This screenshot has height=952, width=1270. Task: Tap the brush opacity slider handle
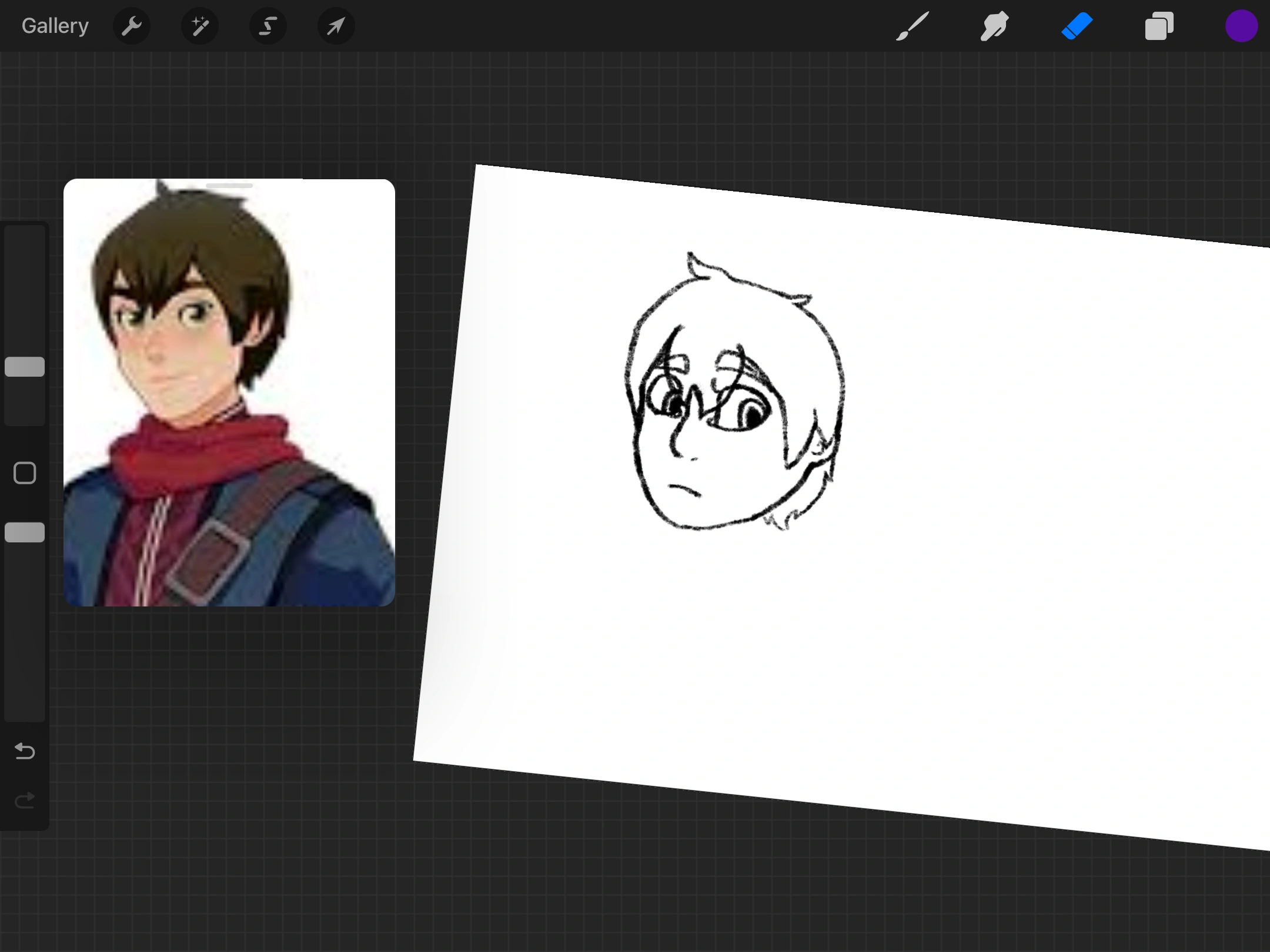(x=24, y=532)
